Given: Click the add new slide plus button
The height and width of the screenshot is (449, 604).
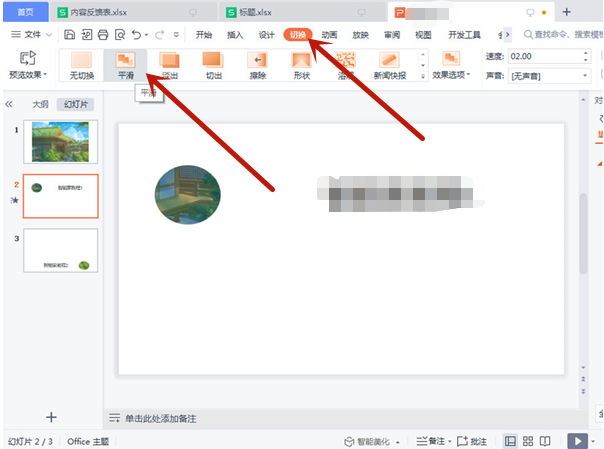Looking at the screenshot, I should (52, 416).
